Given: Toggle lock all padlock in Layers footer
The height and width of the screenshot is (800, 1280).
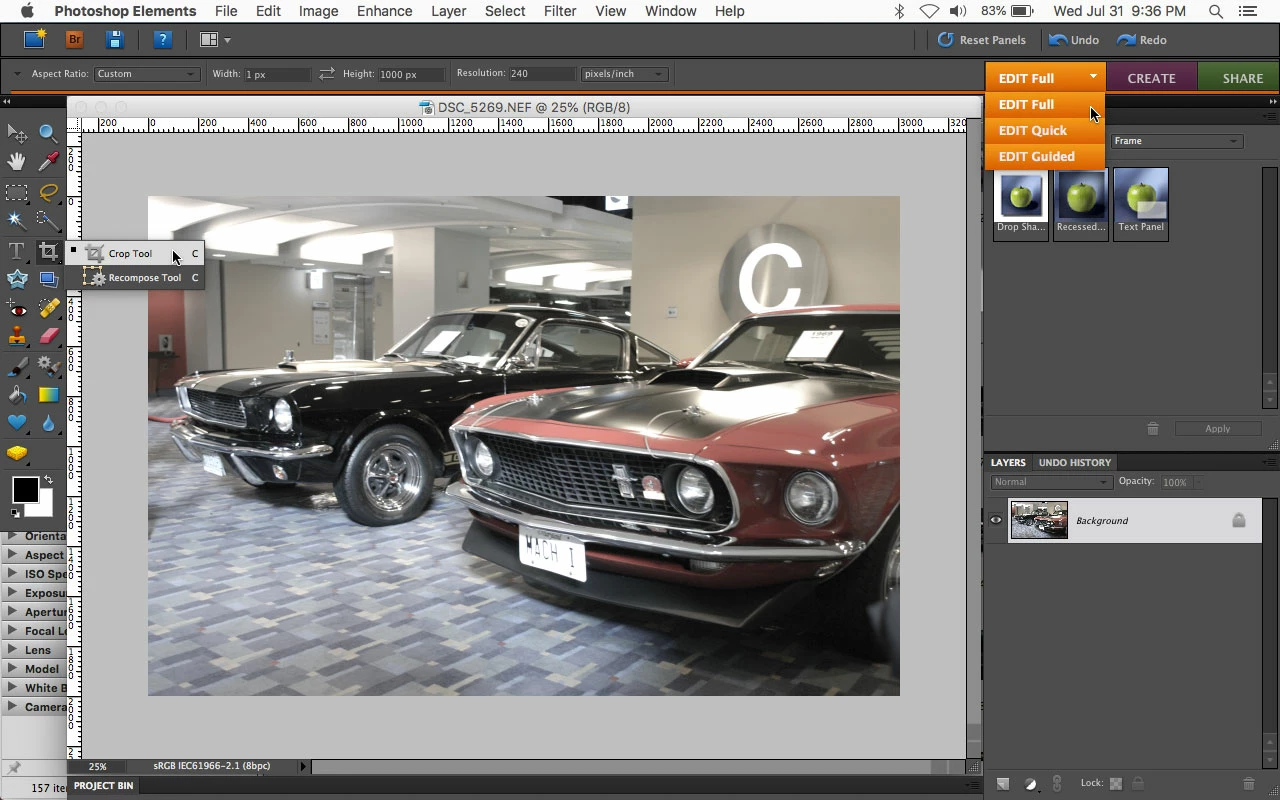Looking at the screenshot, I should coord(1138,784).
